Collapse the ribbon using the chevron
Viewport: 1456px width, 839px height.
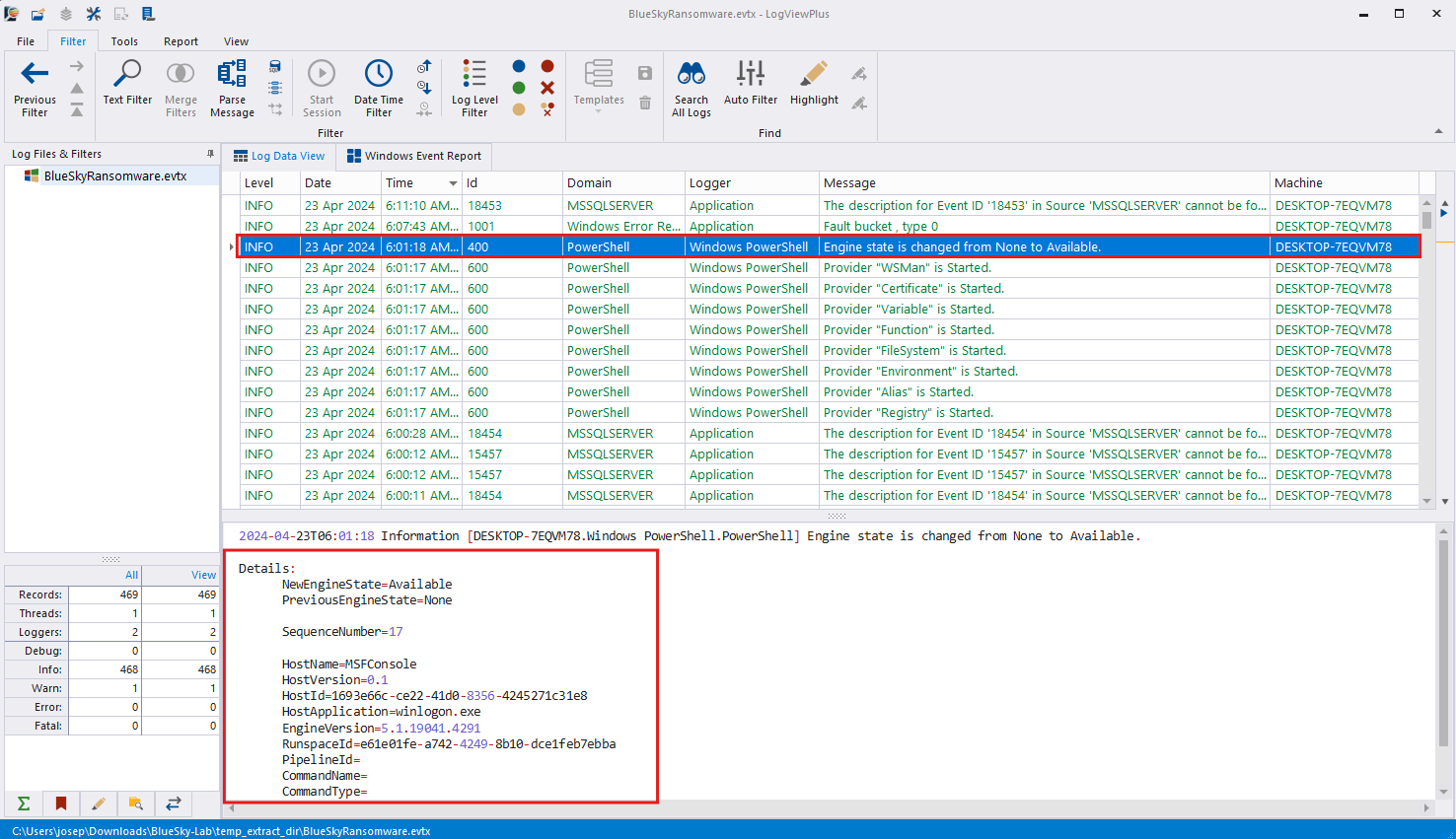pos(1437,131)
